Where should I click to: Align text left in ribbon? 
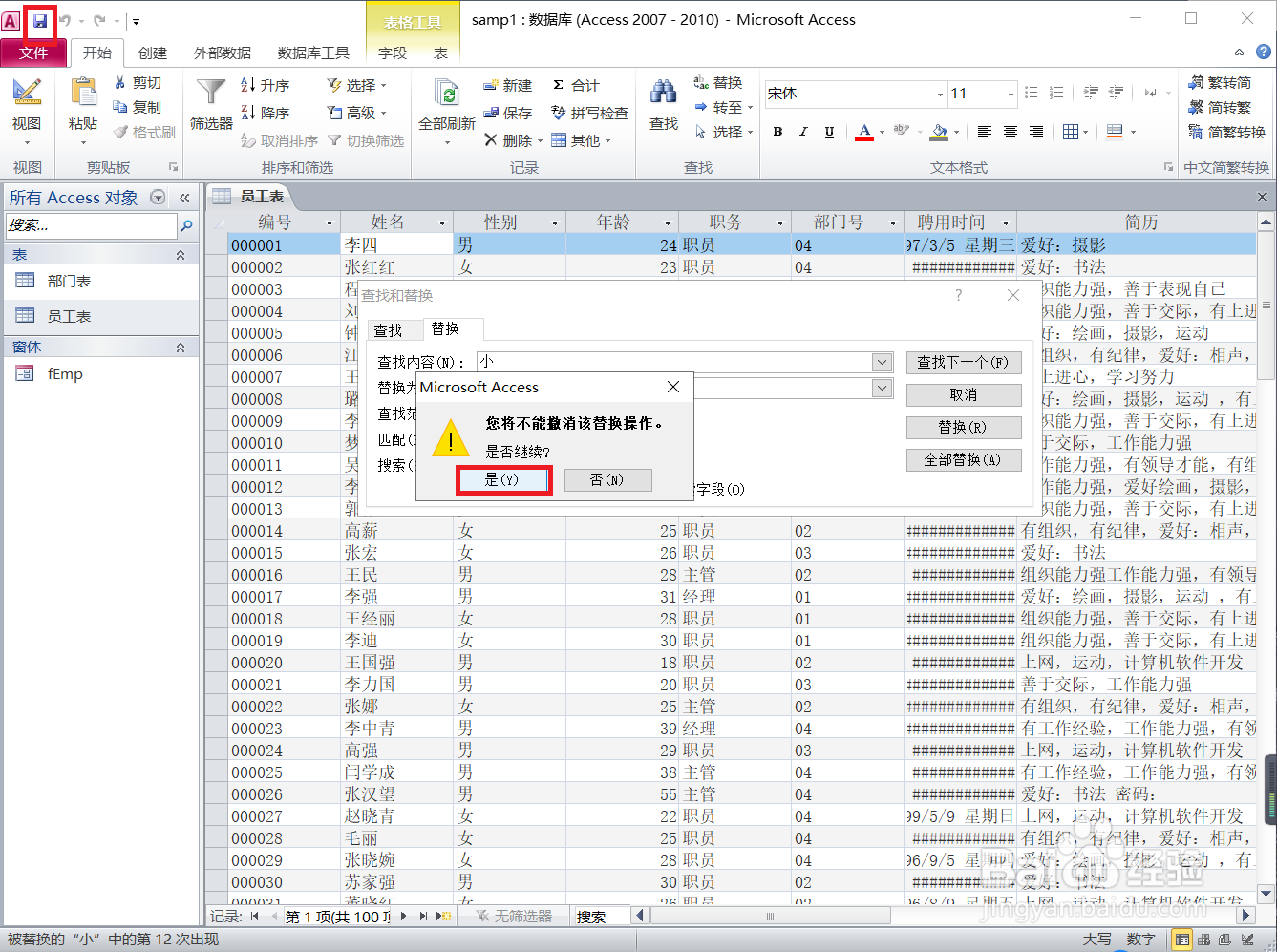[985, 132]
